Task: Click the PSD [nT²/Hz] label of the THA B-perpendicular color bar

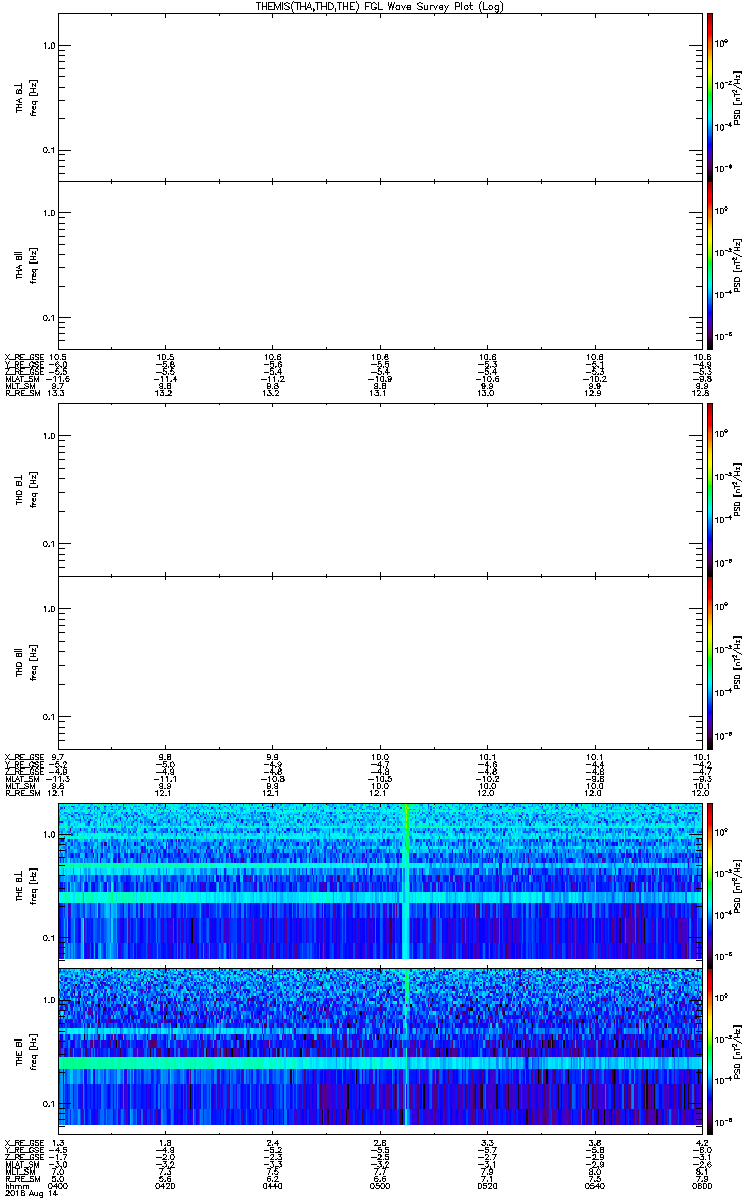Action: [738, 98]
